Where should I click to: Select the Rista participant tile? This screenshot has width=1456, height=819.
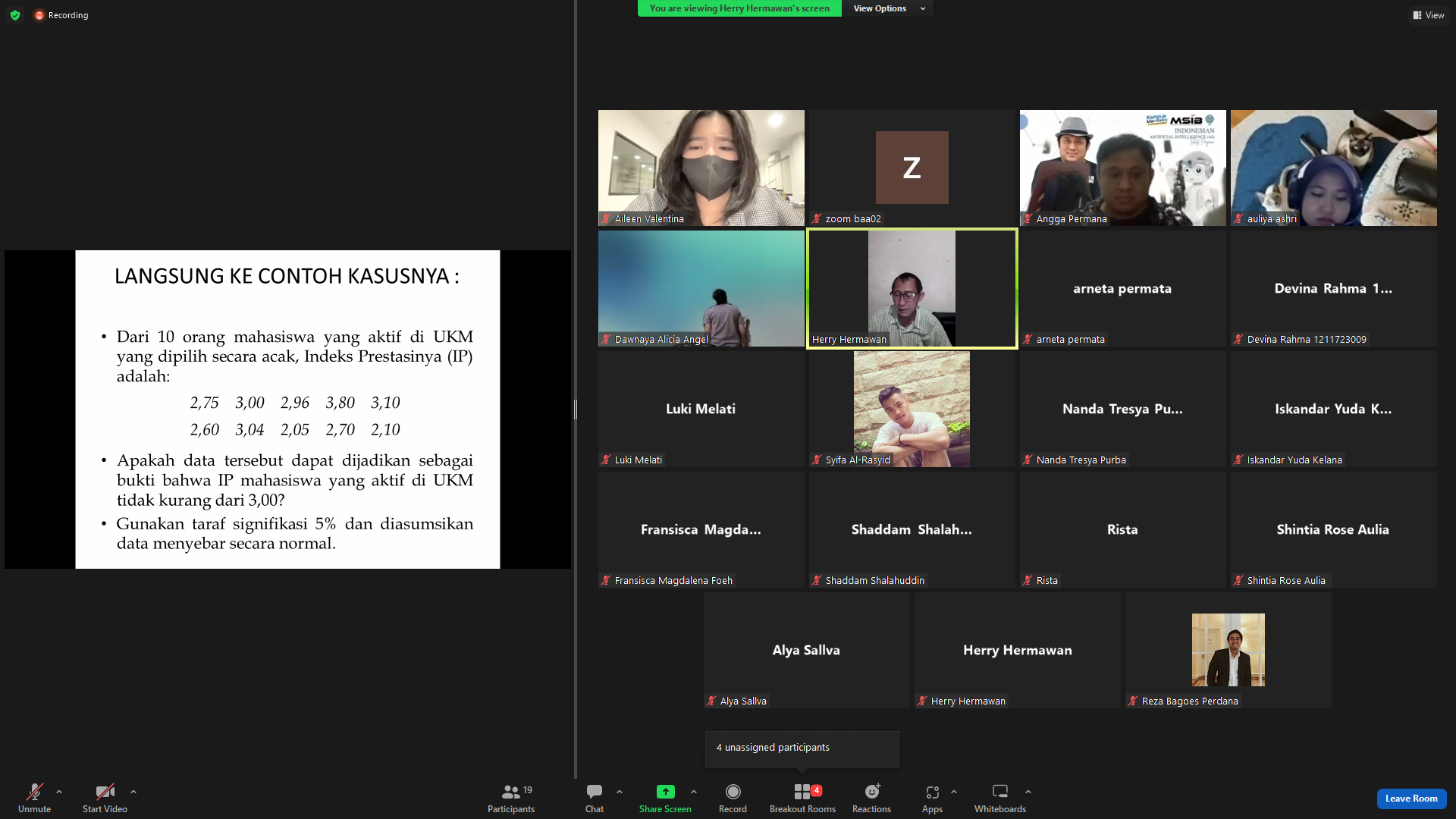[1122, 529]
